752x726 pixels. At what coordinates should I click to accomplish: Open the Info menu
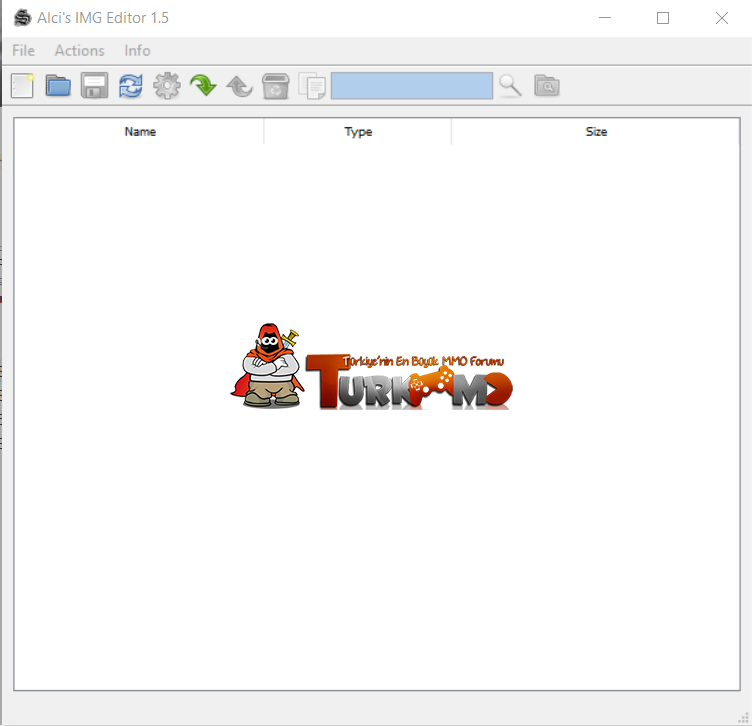137,50
